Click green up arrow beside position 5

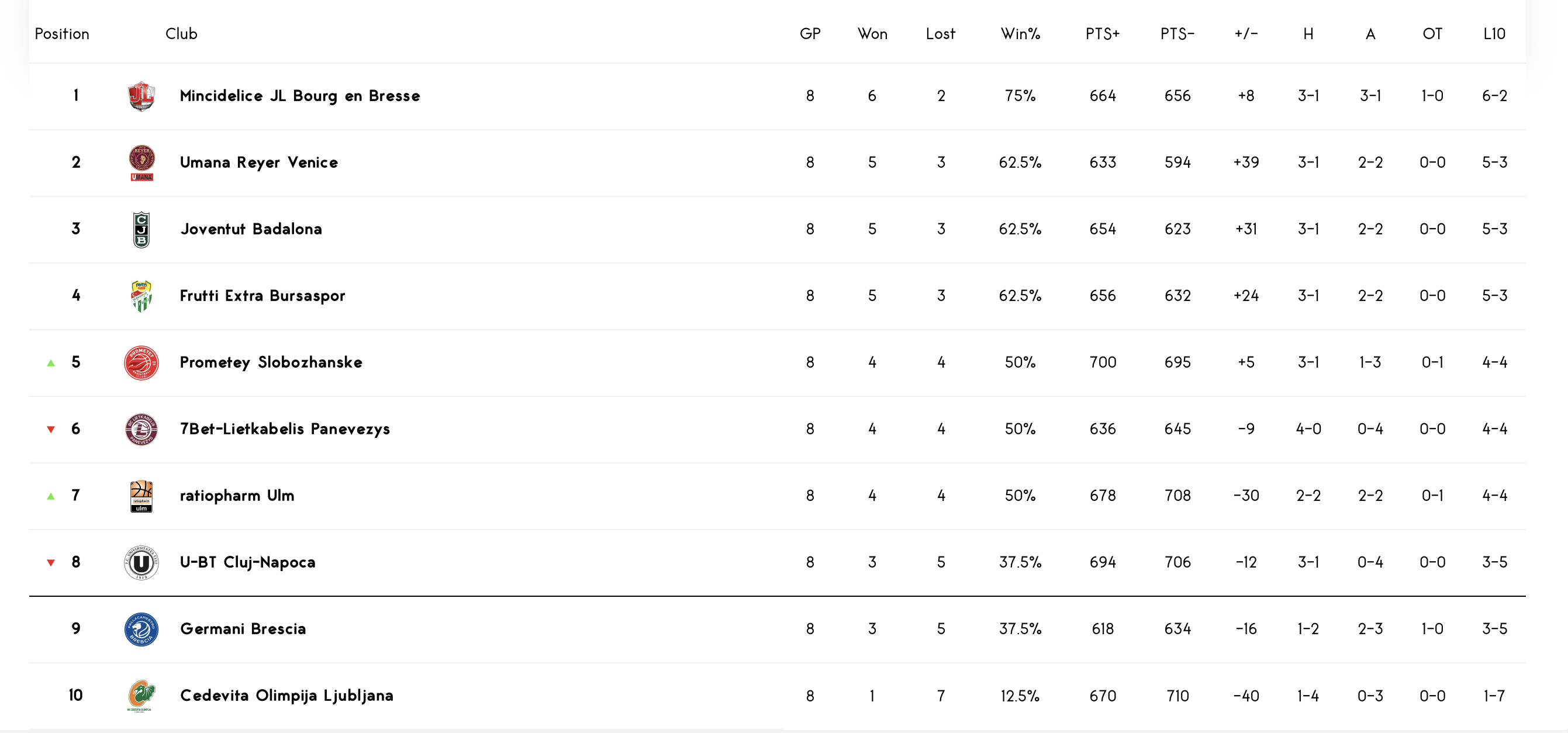(51, 363)
